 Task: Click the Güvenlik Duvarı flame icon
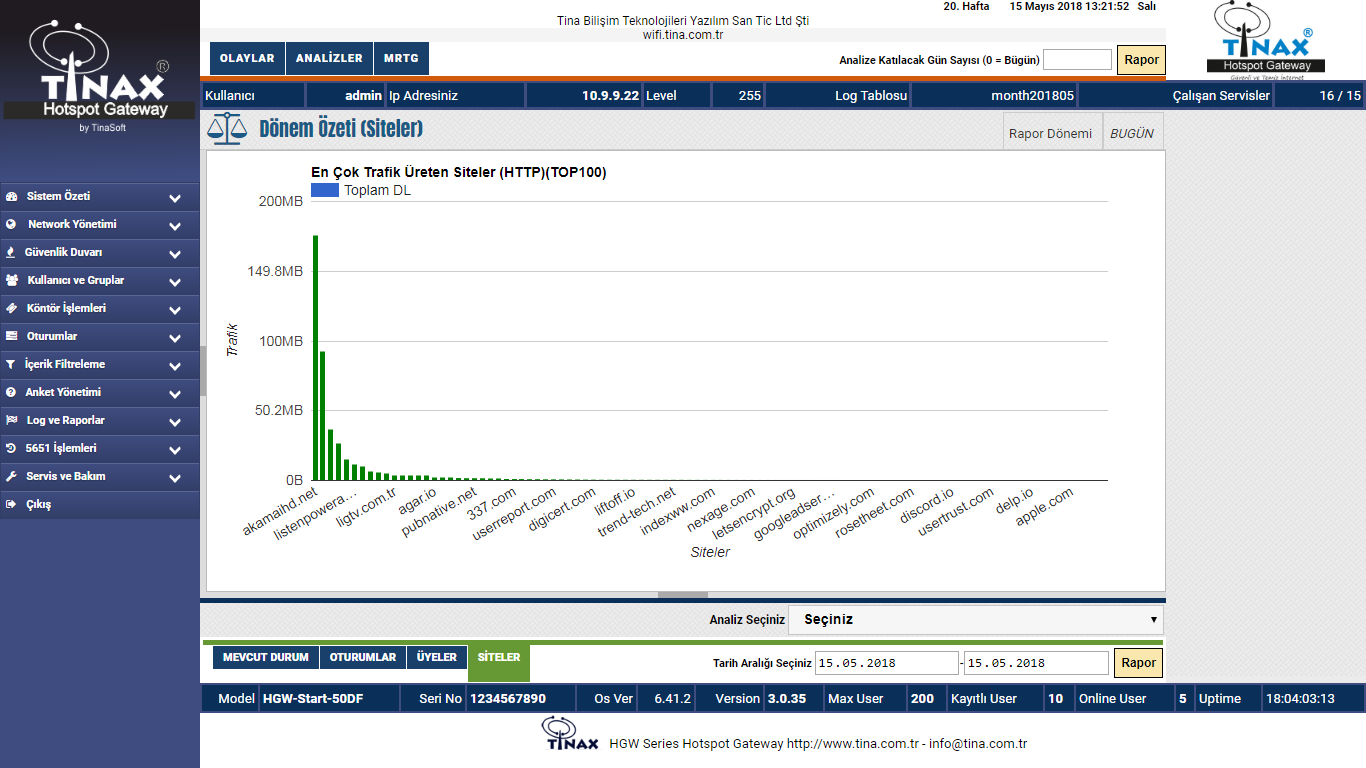11,253
